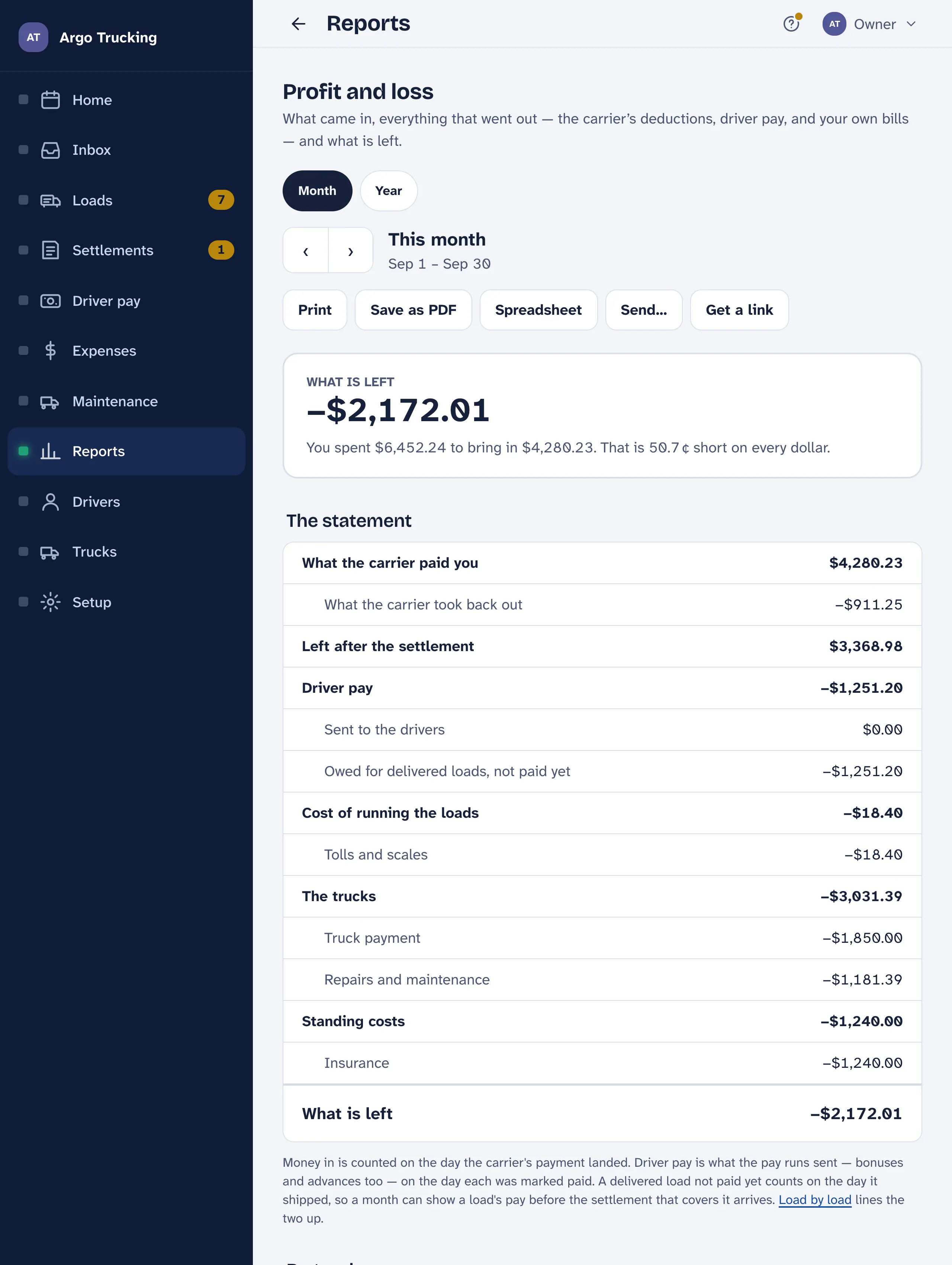Open the Driver pay menu label
Screen dimensions: 952x1265
pyautogui.click(x=106, y=301)
